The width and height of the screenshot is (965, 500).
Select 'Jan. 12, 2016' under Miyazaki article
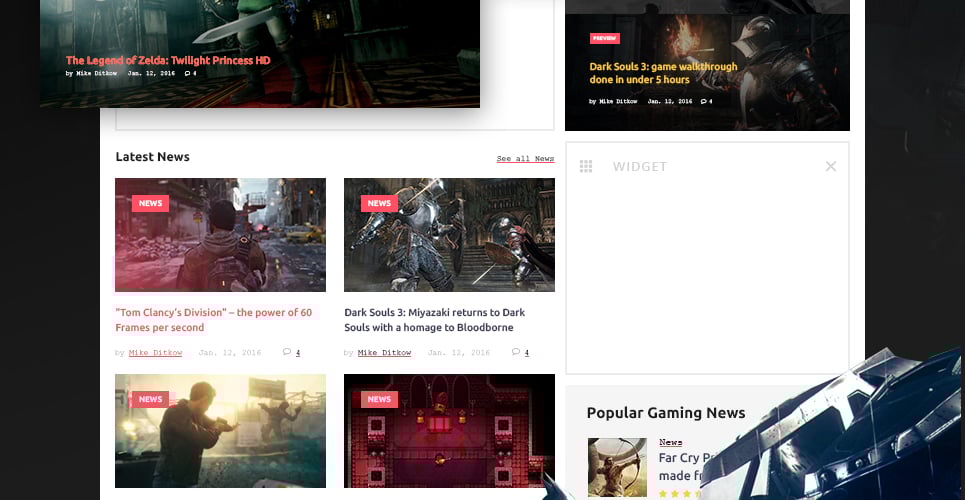pos(458,353)
